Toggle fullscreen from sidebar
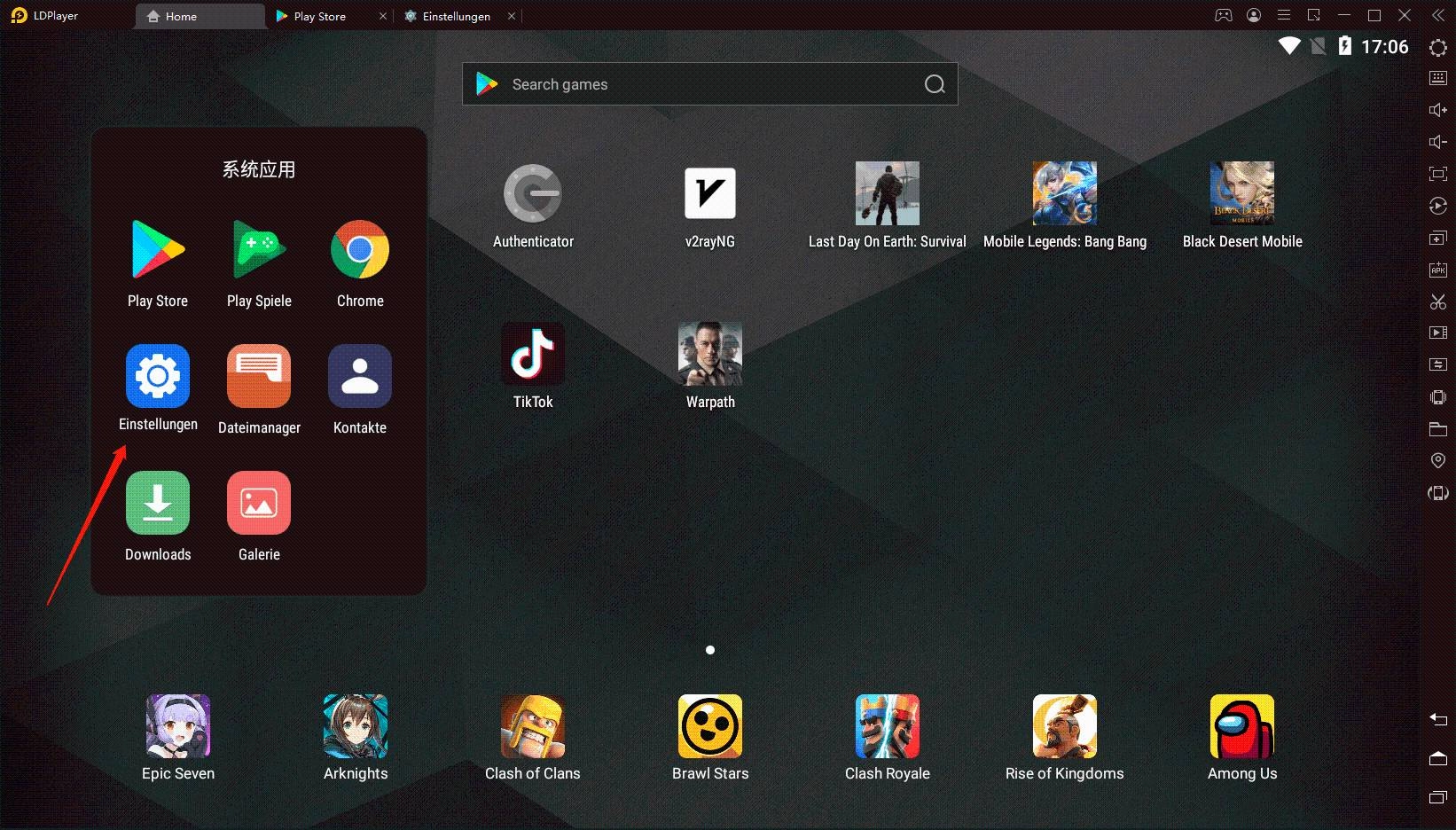The height and width of the screenshot is (830, 1456). [1438, 174]
